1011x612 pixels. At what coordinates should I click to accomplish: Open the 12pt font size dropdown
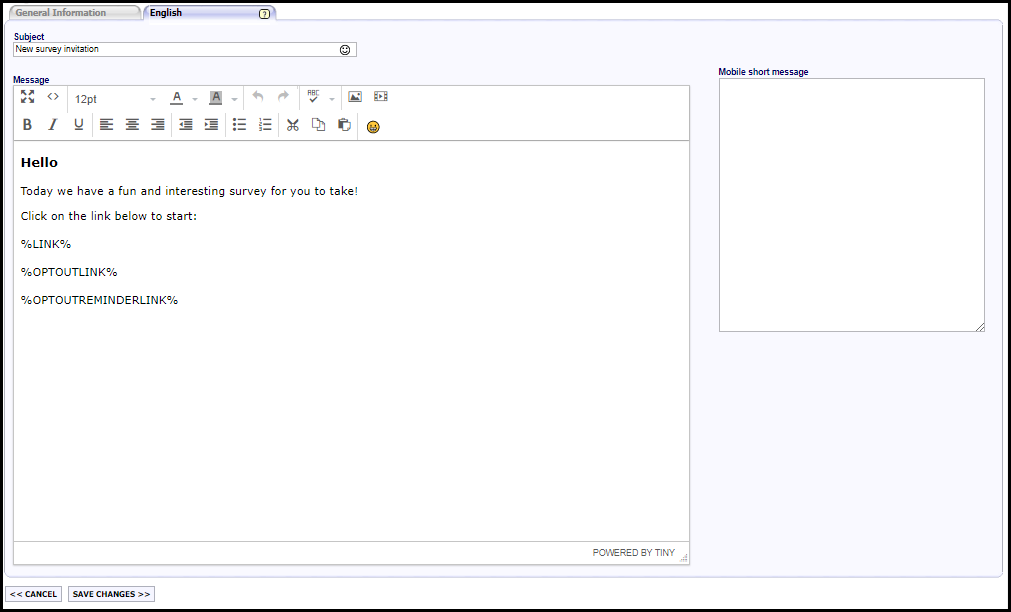click(x=115, y=99)
